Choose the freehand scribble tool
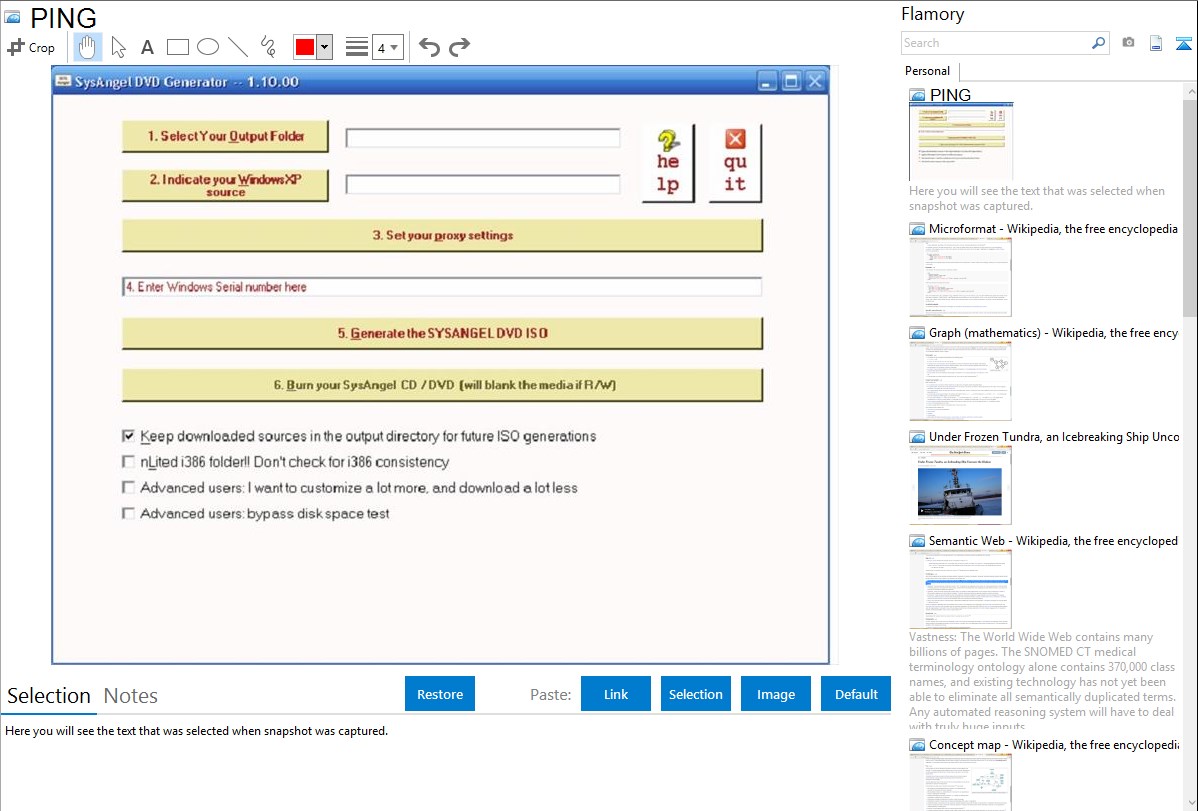This screenshot has height=811, width=1198. tap(268, 47)
